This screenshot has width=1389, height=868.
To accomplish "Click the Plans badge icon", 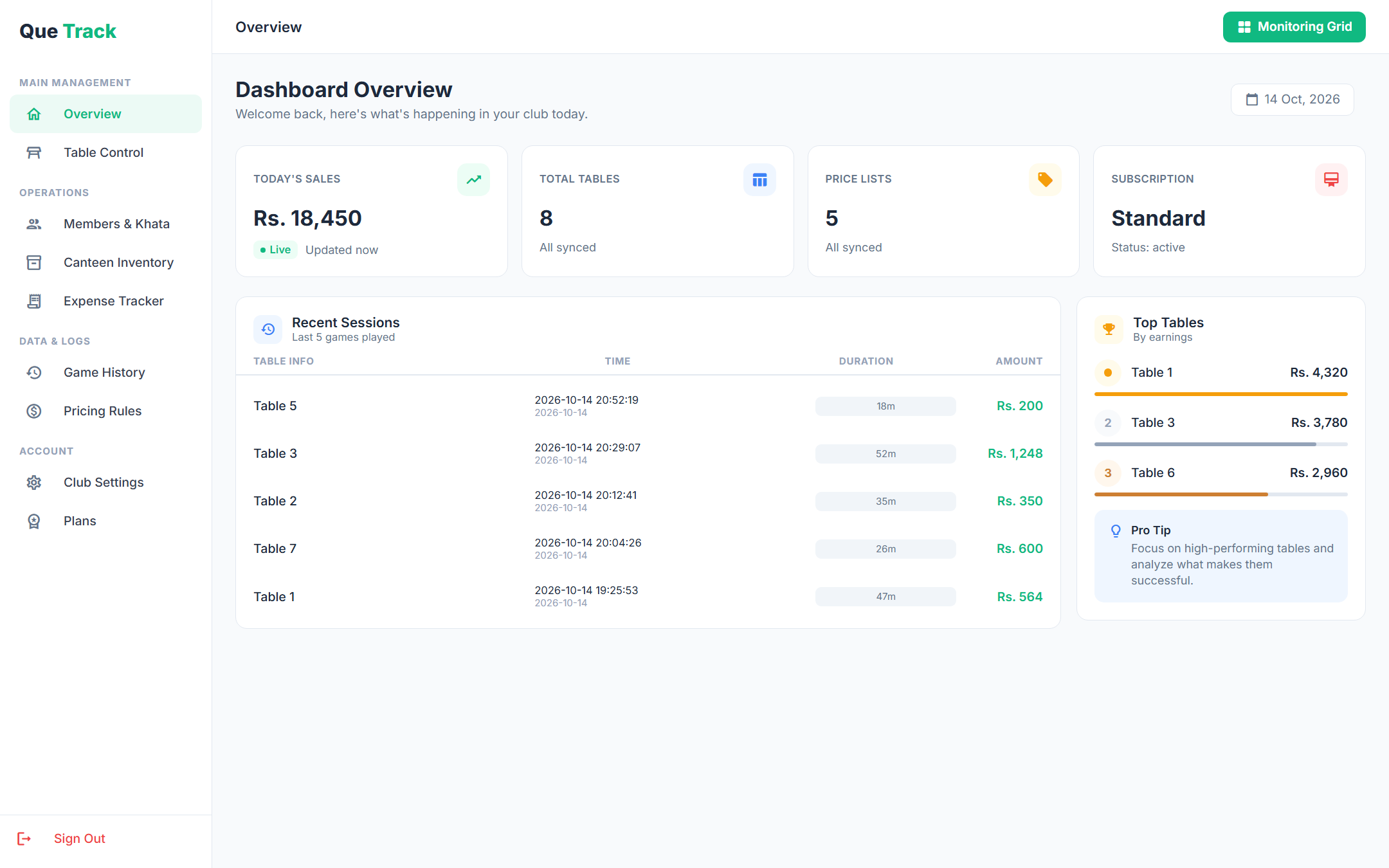I will (34, 521).
